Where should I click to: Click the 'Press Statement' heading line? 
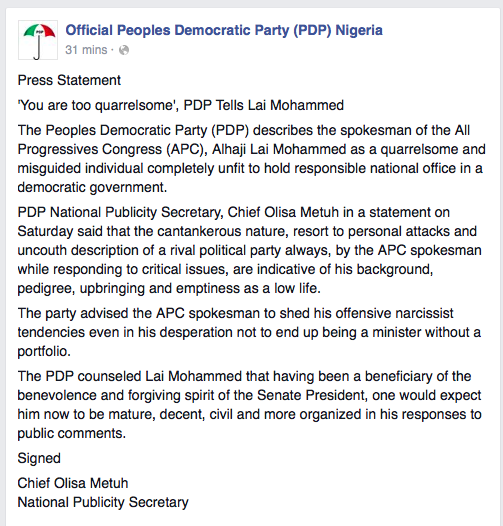click(x=69, y=80)
